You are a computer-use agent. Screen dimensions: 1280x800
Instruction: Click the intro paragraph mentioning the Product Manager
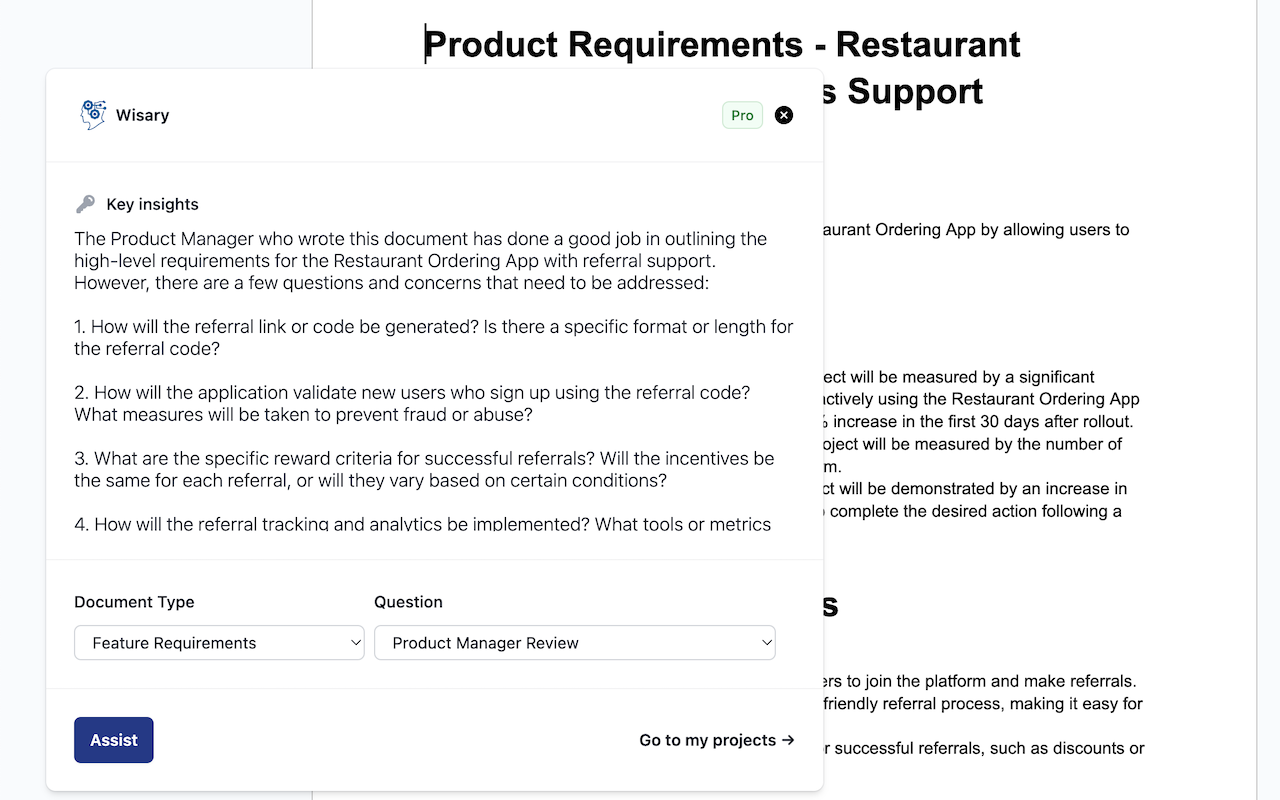pyautogui.click(x=420, y=260)
